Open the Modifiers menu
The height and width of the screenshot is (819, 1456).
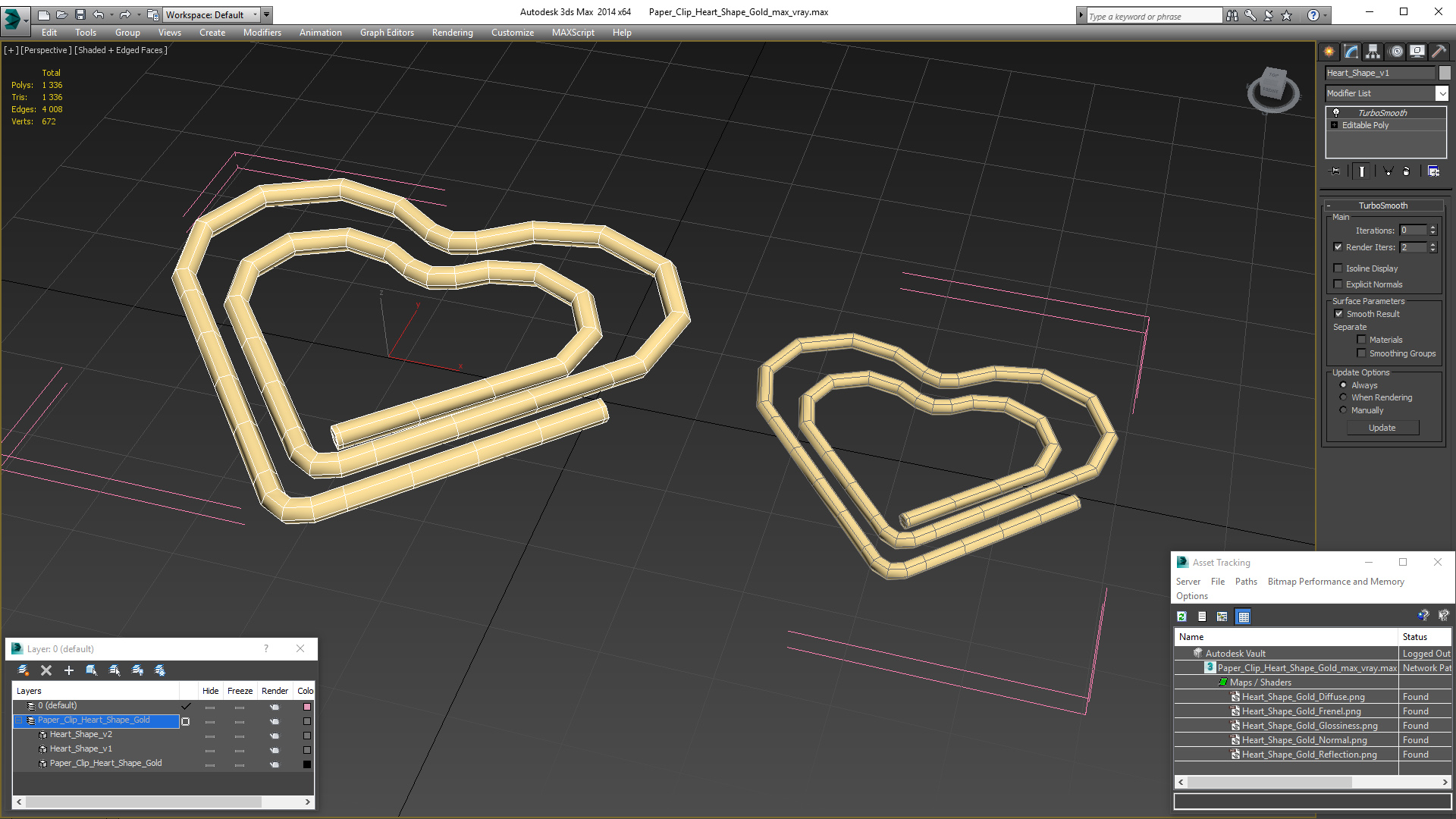click(x=262, y=33)
